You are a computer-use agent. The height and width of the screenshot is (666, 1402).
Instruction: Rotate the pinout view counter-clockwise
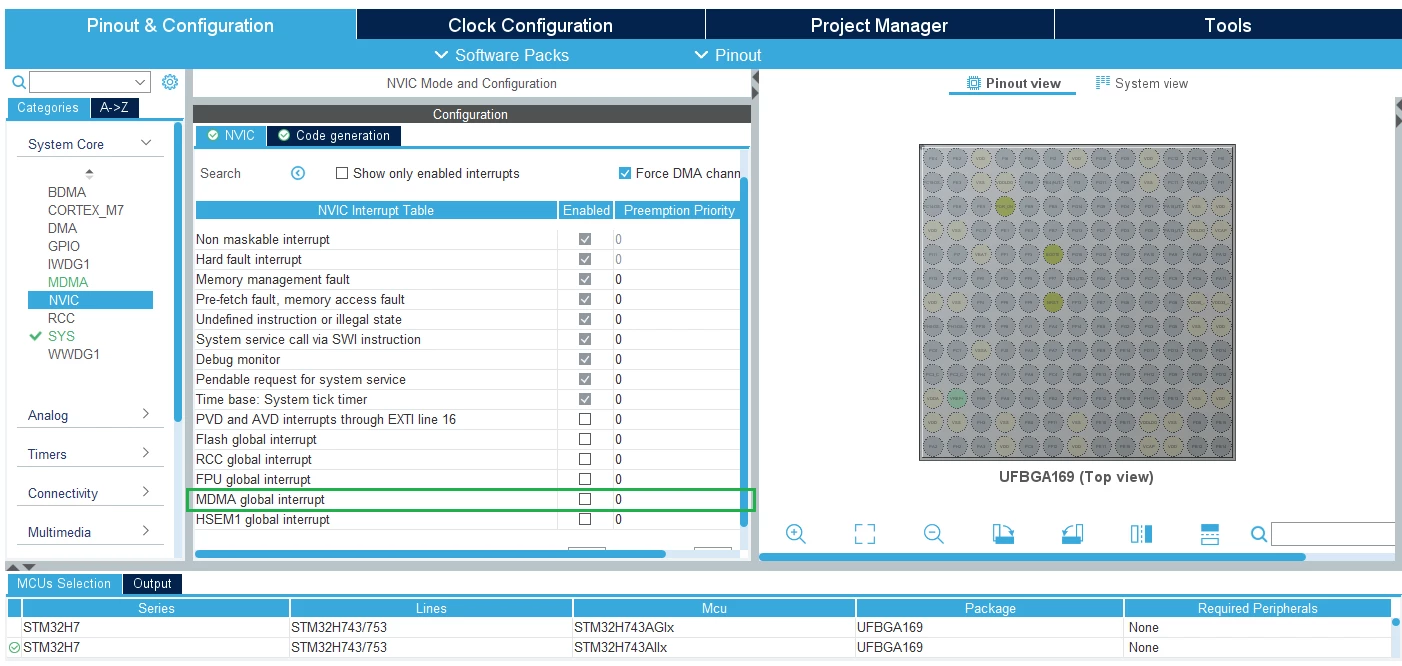(x=1072, y=534)
